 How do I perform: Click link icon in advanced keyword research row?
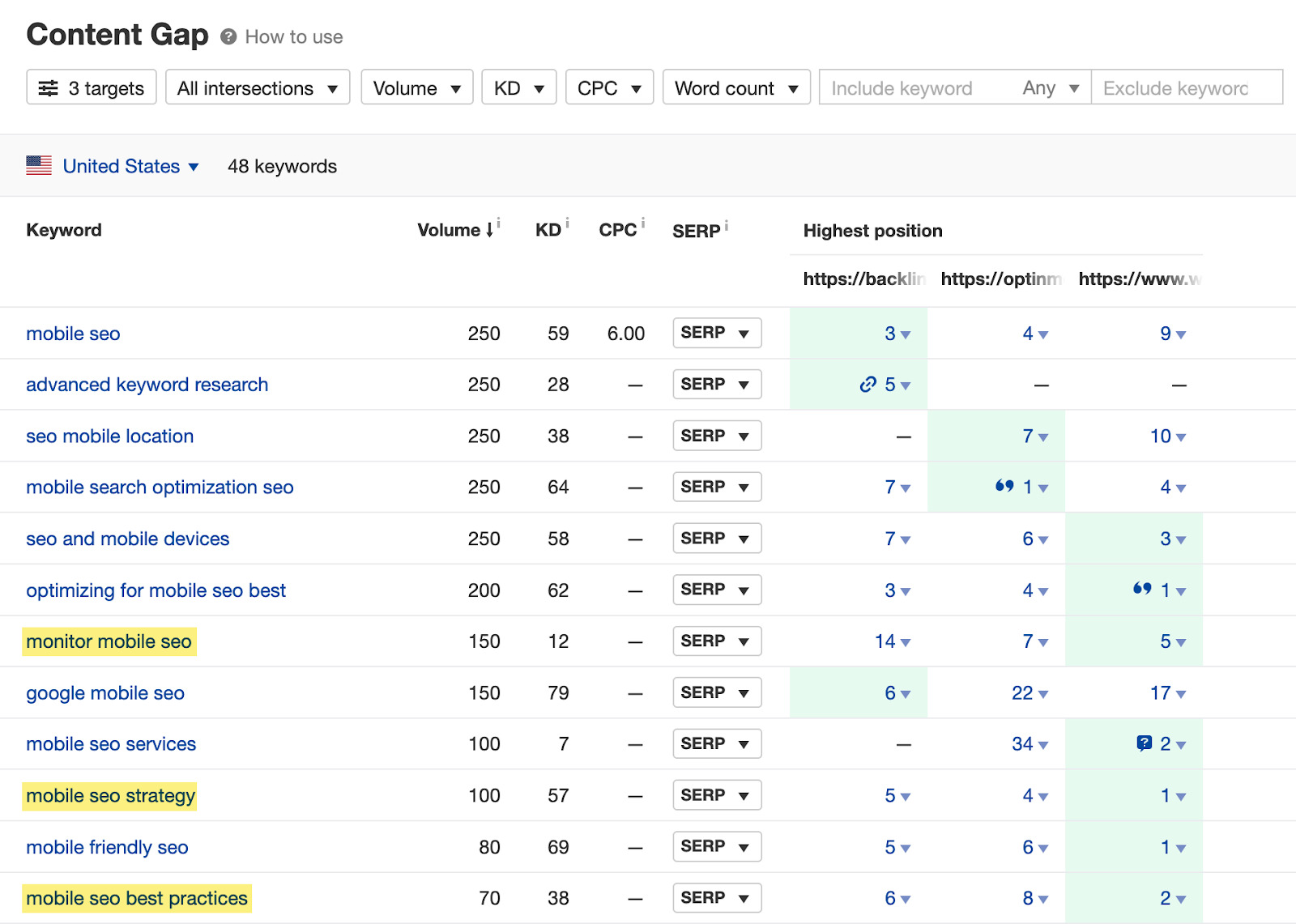coord(868,385)
